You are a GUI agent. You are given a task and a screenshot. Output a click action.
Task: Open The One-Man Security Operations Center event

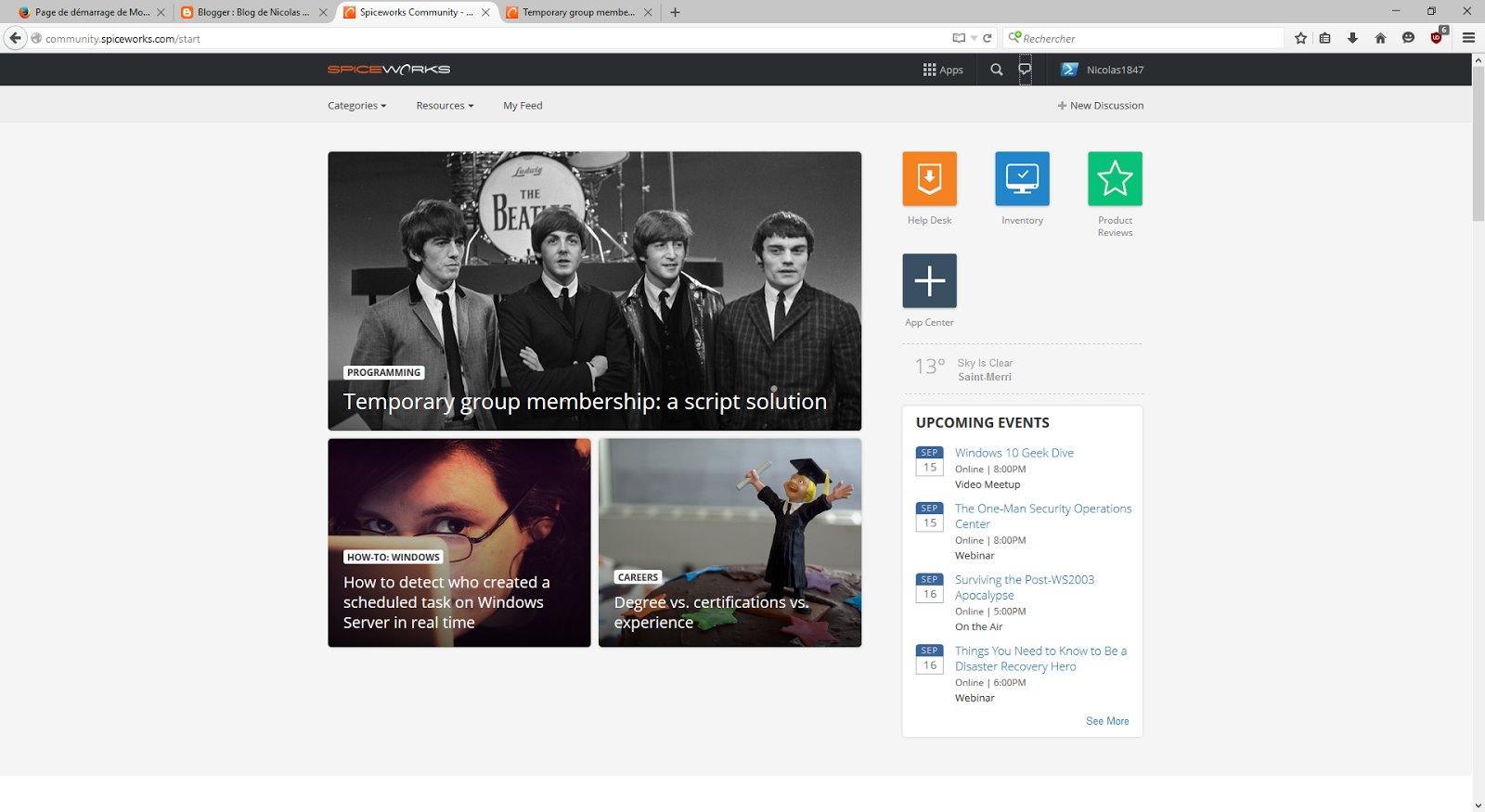pyautogui.click(x=1043, y=516)
